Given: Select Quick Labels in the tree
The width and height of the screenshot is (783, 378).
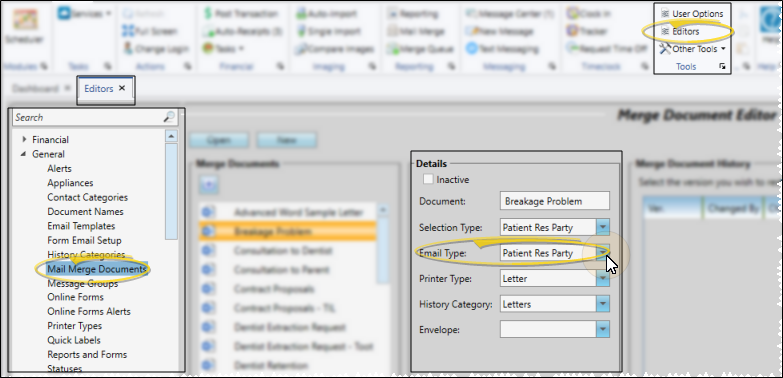Looking at the screenshot, I should click(x=74, y=340).
